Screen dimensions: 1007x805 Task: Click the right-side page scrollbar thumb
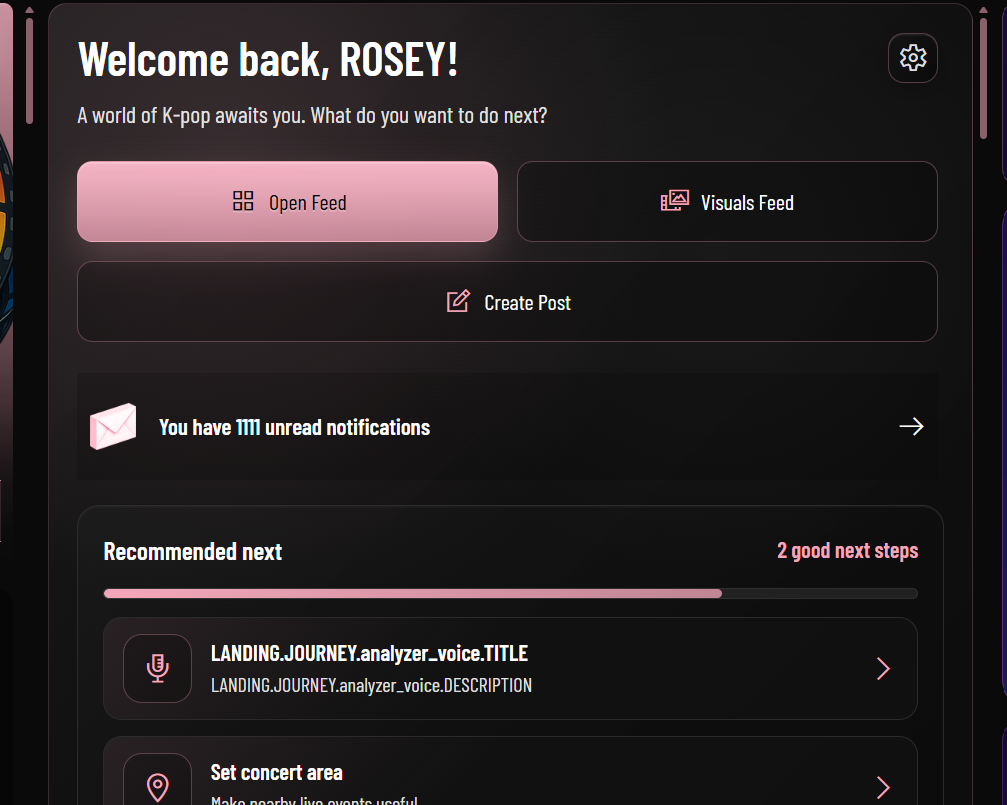click(983, 78)
